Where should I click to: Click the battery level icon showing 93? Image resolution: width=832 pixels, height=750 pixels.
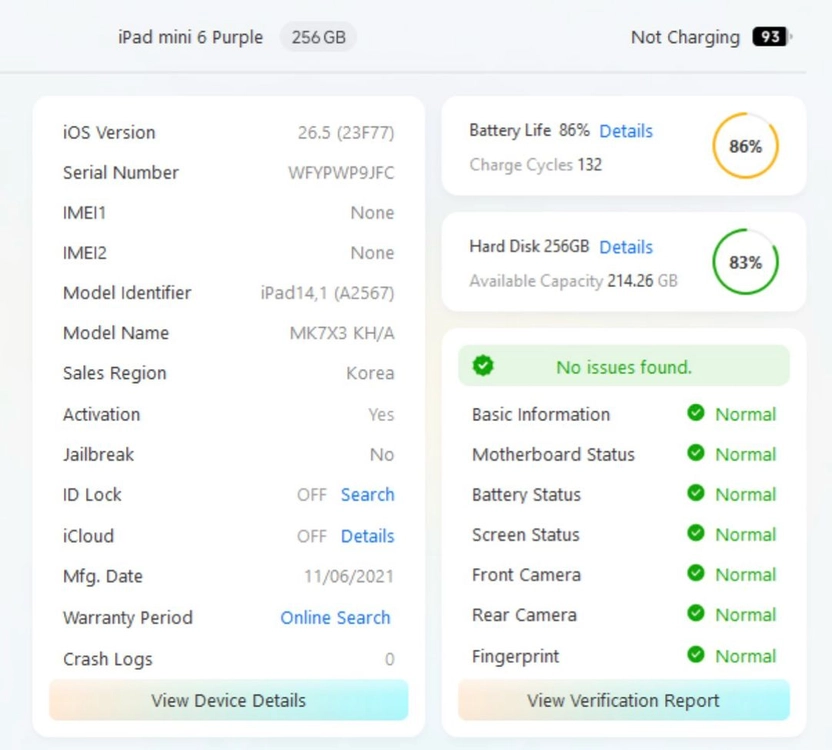pos(772,37)
